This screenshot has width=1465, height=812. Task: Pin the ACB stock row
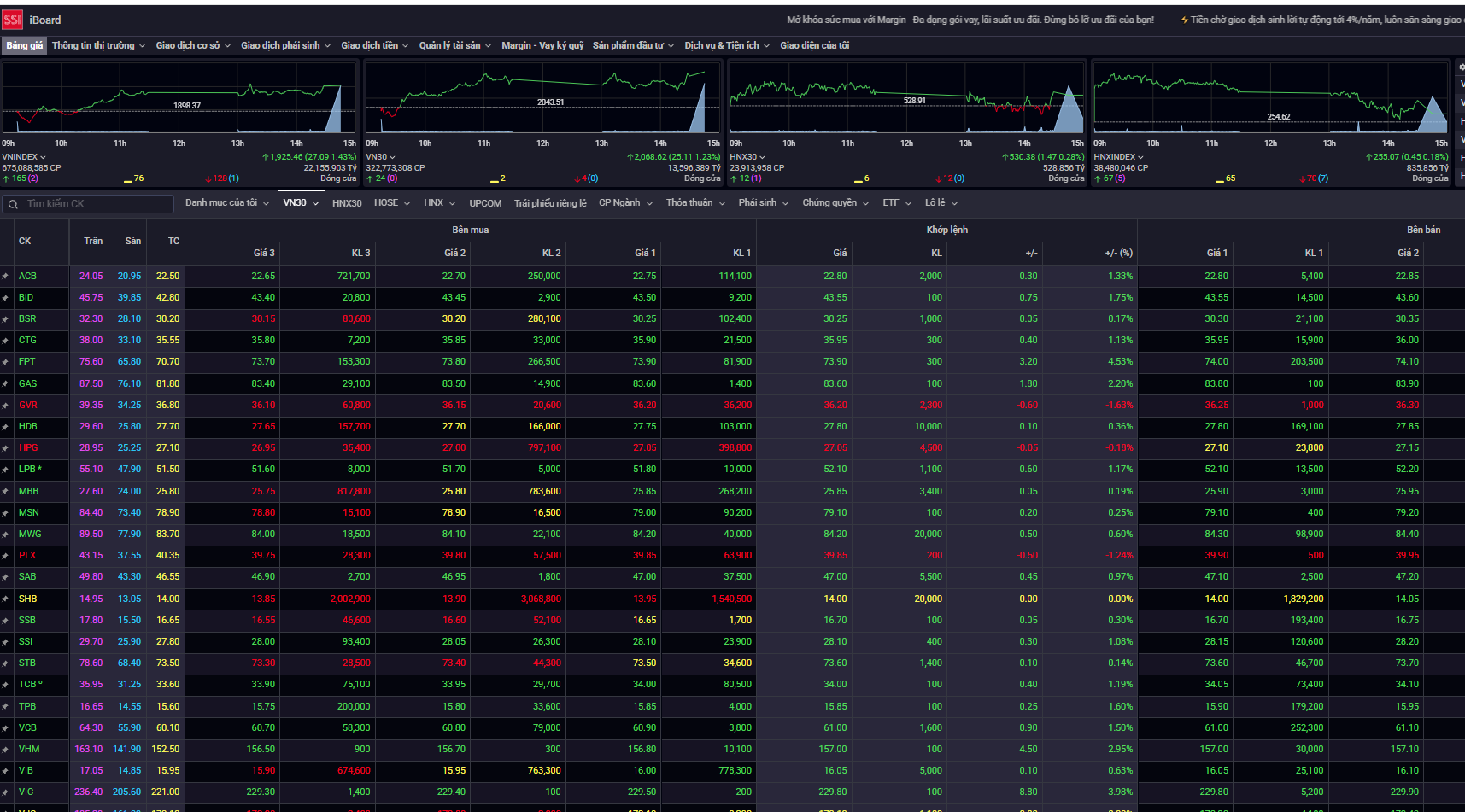click(x=5, y=277)
